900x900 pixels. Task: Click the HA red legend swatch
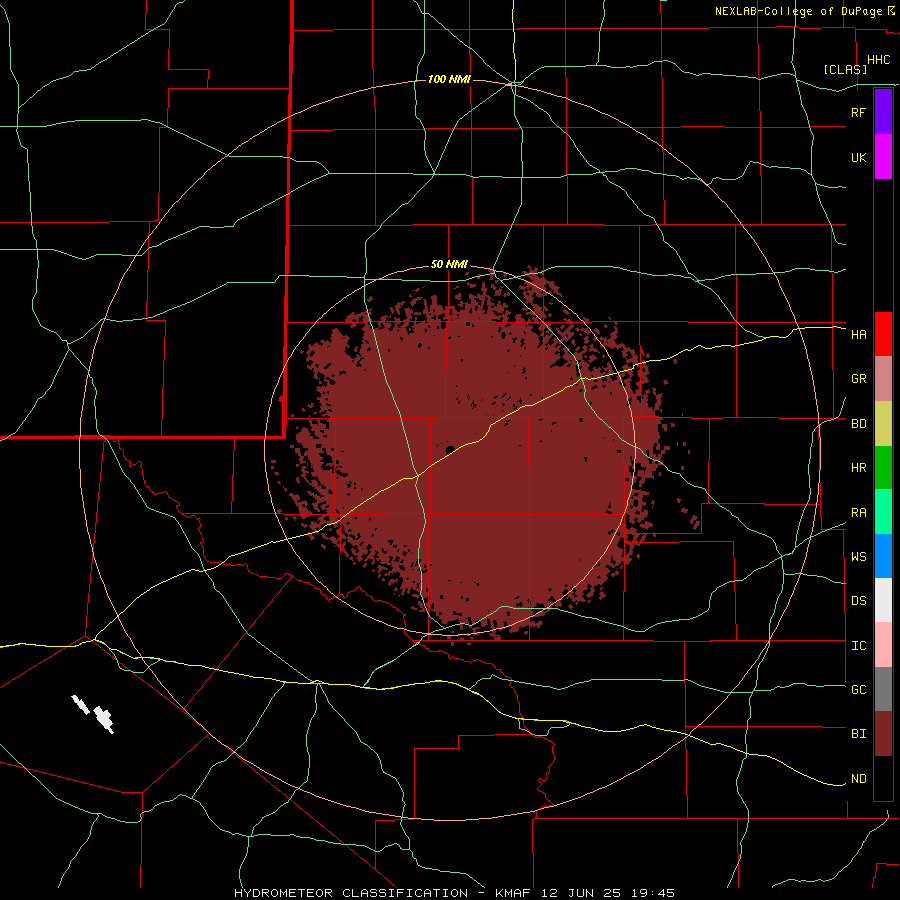pyautogui.click(x=883, y=334)
